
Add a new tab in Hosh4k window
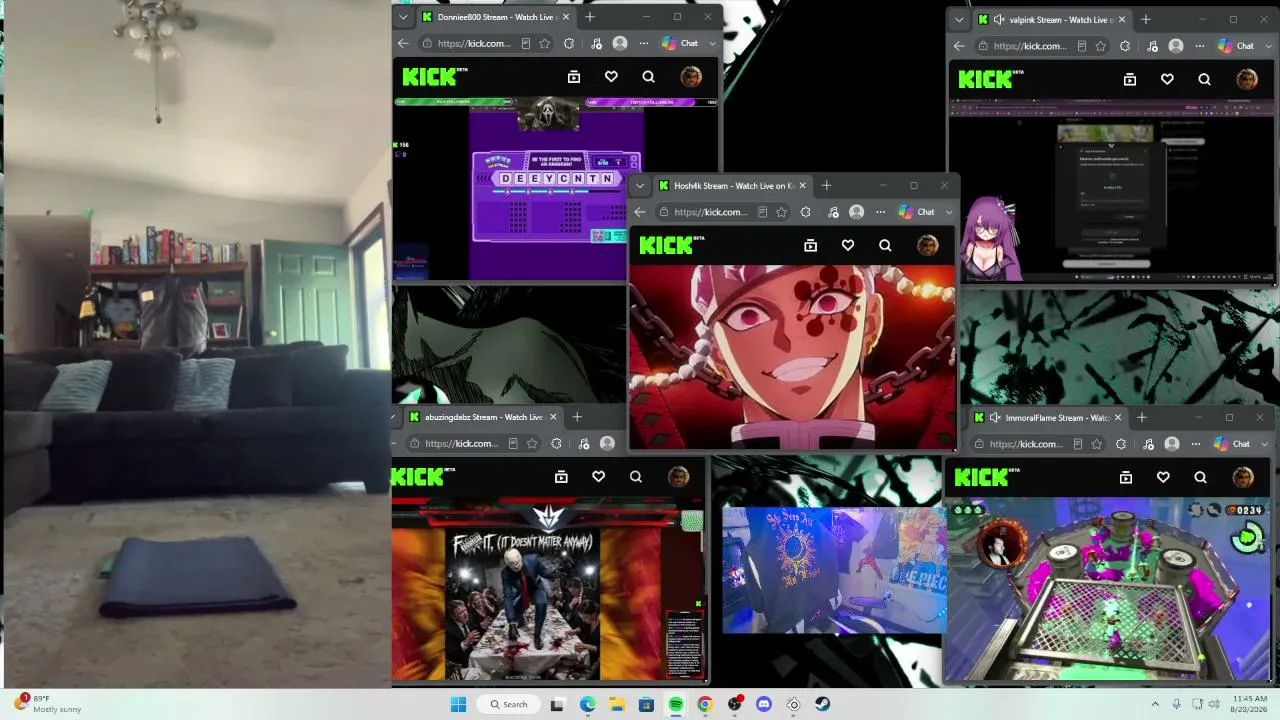826,186
